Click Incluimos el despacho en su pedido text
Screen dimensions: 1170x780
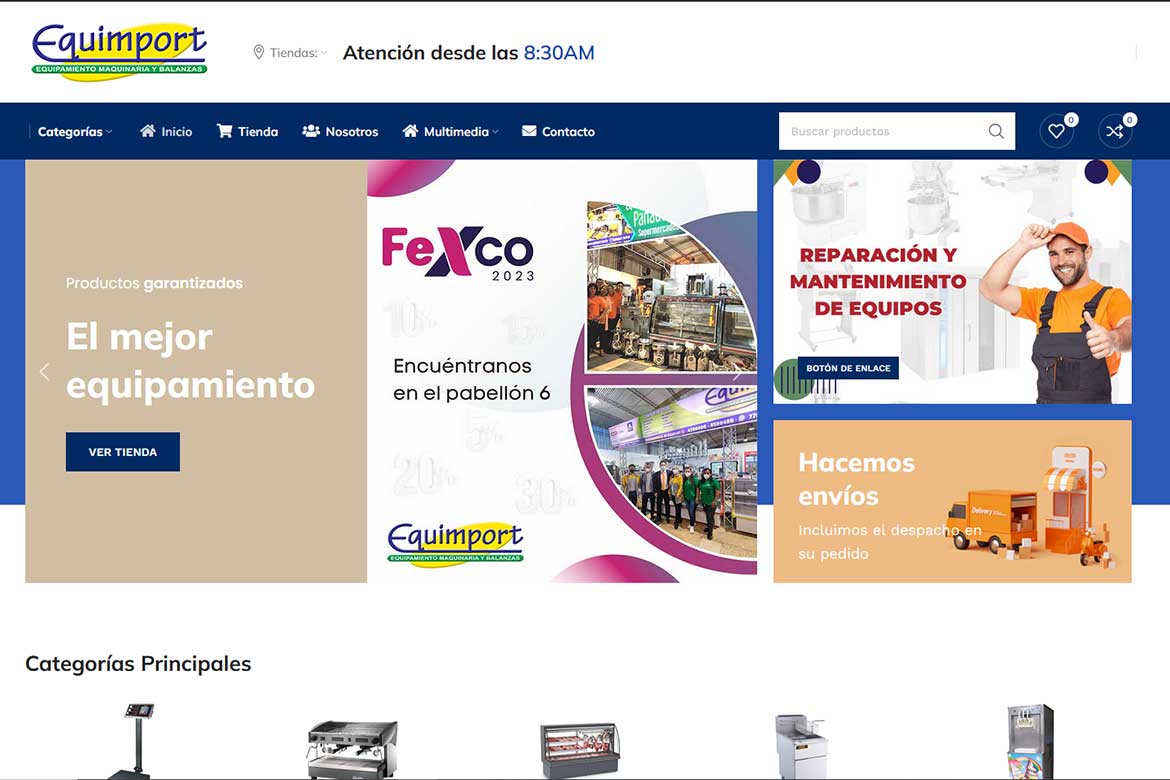(x=890, y=542)
